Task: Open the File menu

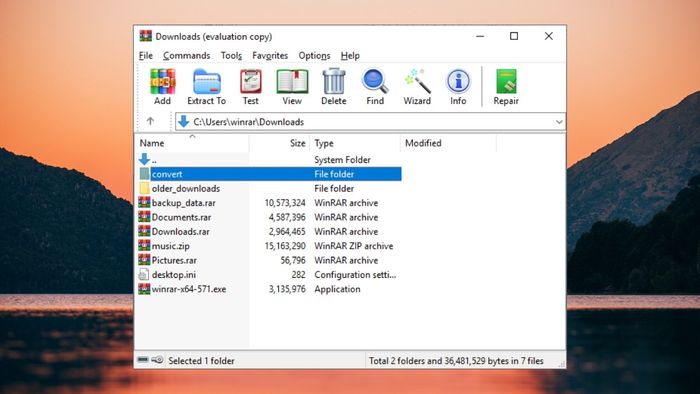Action: [146, 56]
